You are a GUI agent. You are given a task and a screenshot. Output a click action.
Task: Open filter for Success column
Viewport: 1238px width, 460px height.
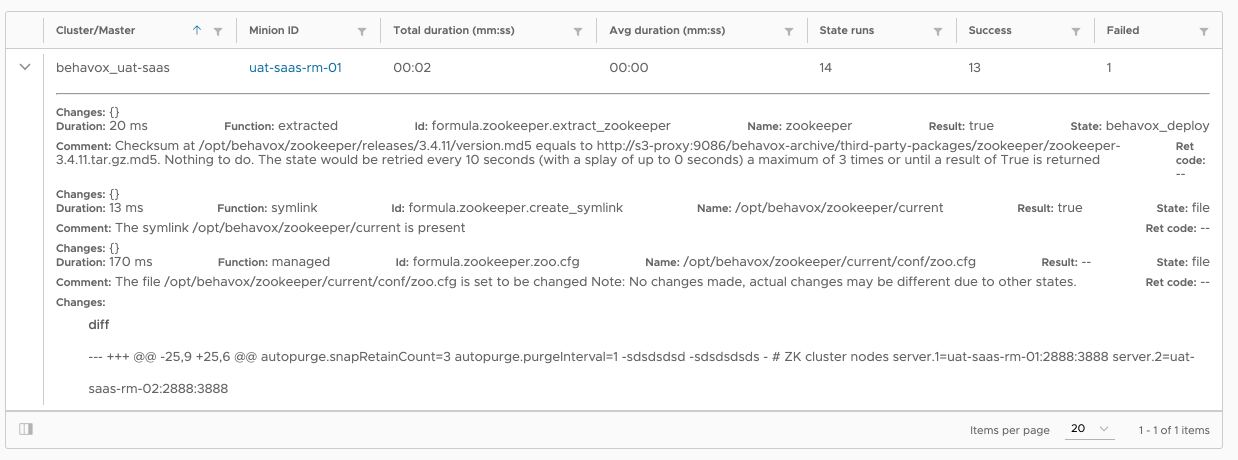pos(1076,31)
